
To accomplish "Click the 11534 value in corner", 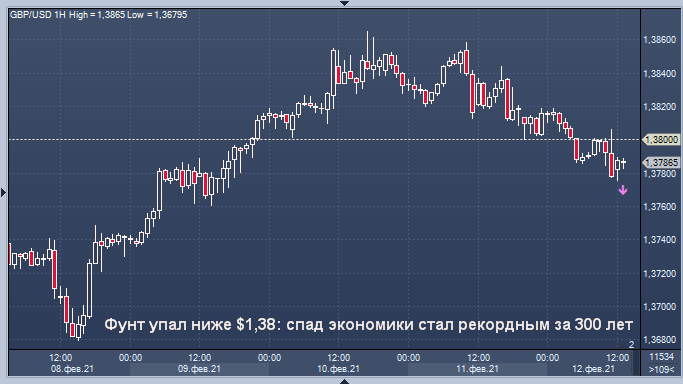I will pyautogui.click(x=661, y=357).
